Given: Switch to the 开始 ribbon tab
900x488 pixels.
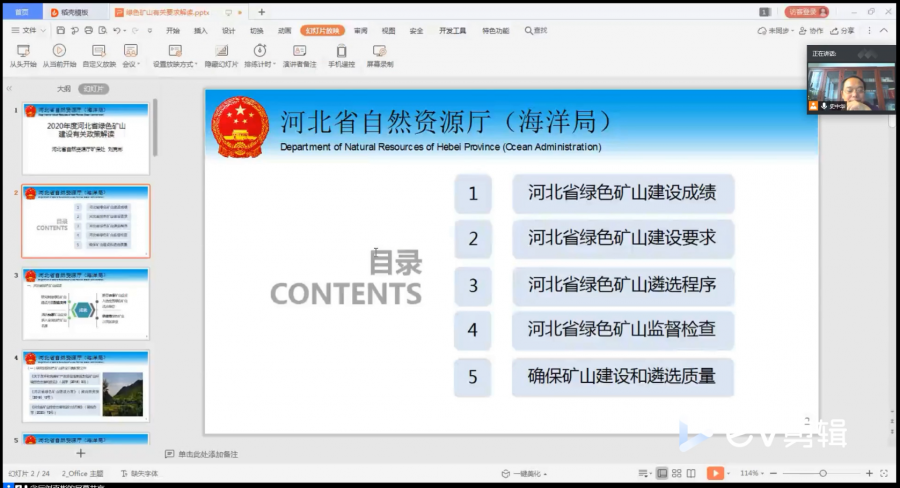Looking at the screenshot, I should [x=173, y=30].
